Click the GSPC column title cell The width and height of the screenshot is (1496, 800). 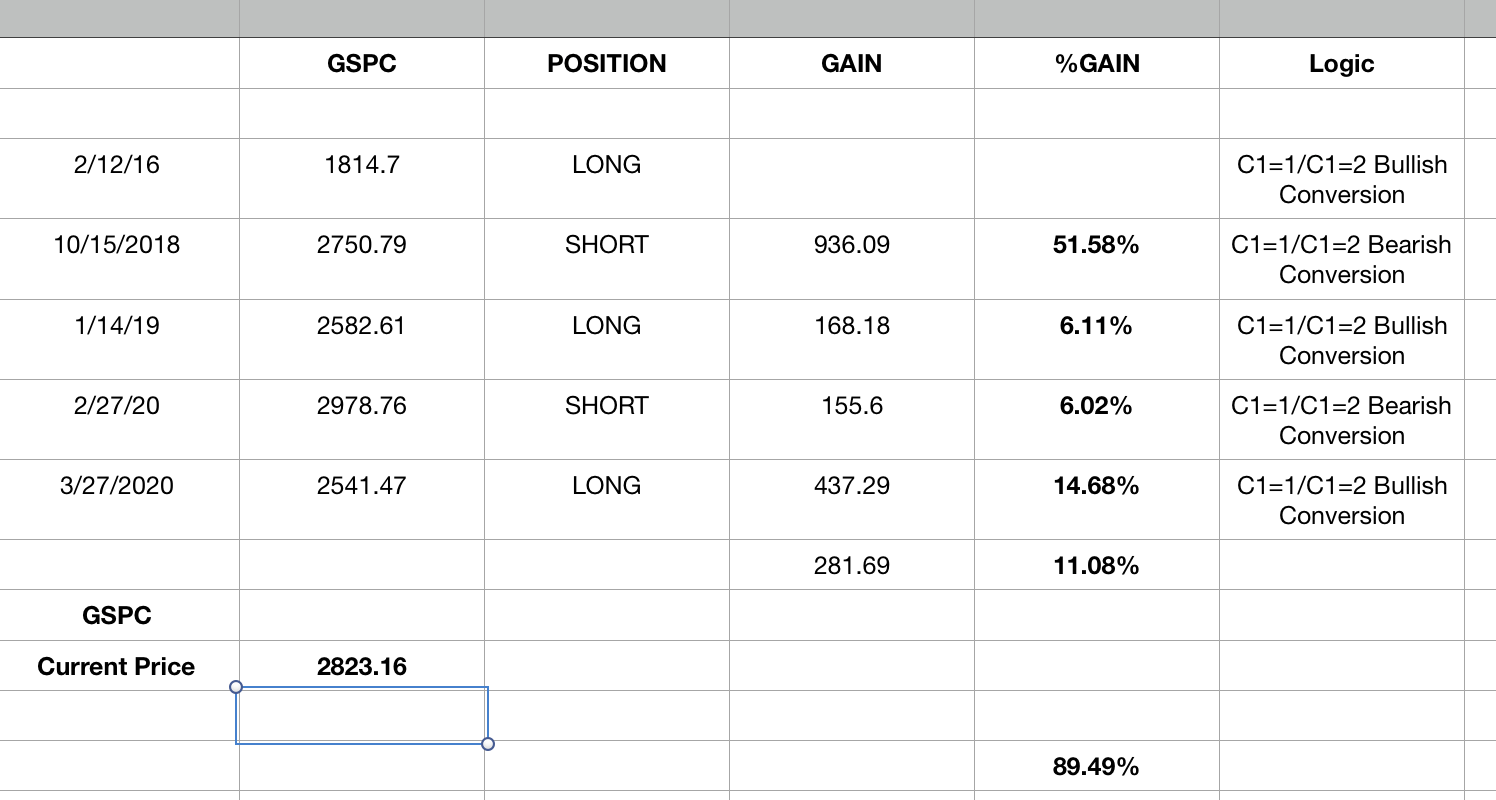(x=361, y=64)
